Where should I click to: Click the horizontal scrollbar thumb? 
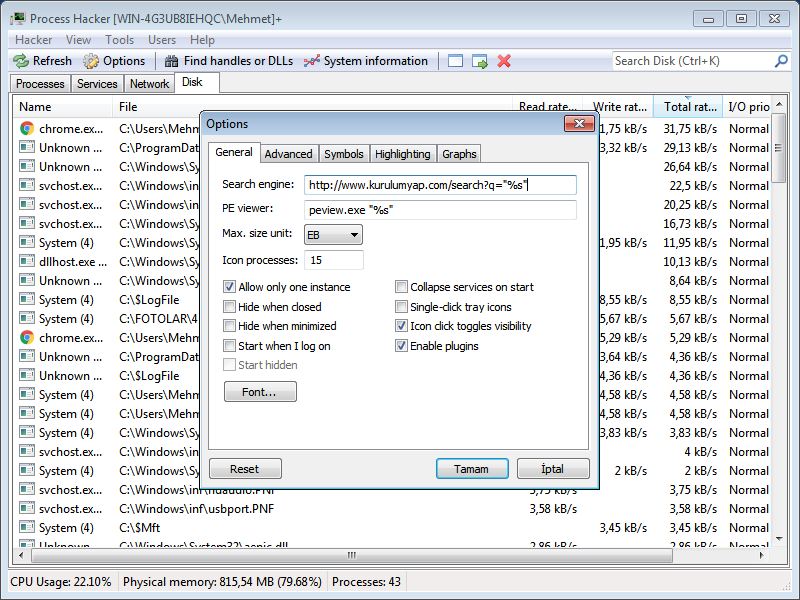[x=352, y=555]
